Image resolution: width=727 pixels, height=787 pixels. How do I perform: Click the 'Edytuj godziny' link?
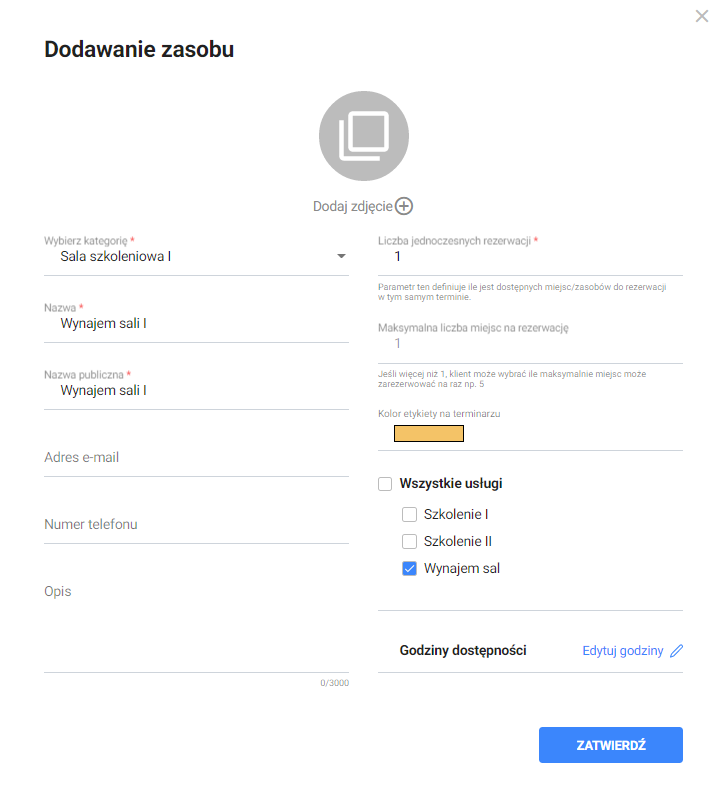point(622,651)
